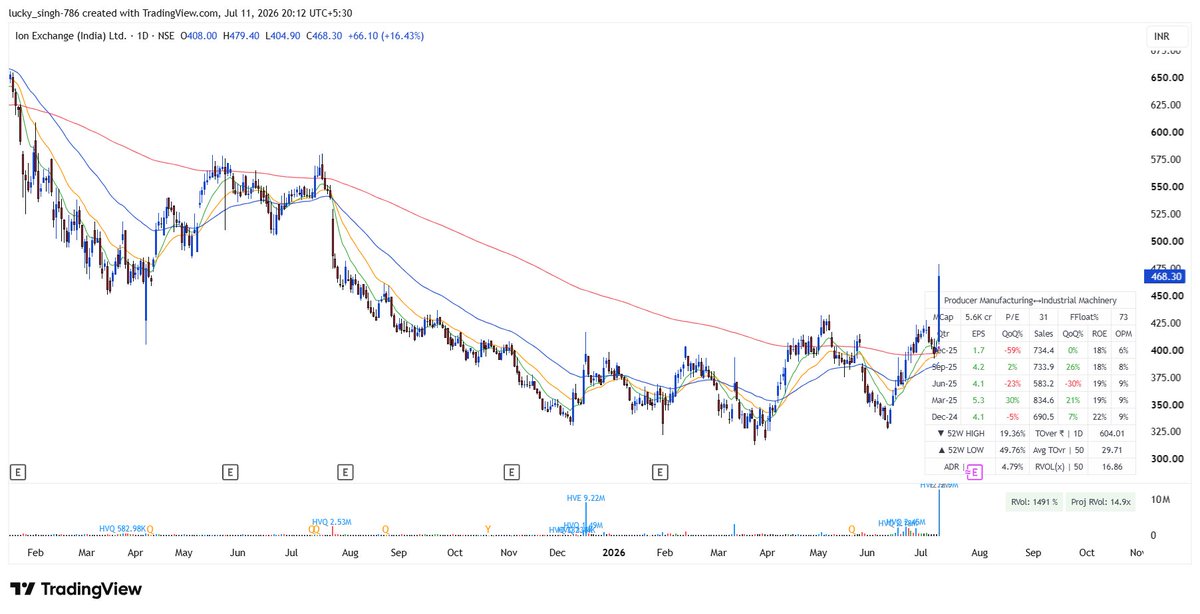1200x614 pixels.
Task: Click the Proj RVol: 14.9x badge
Action: click(1101, 503)
